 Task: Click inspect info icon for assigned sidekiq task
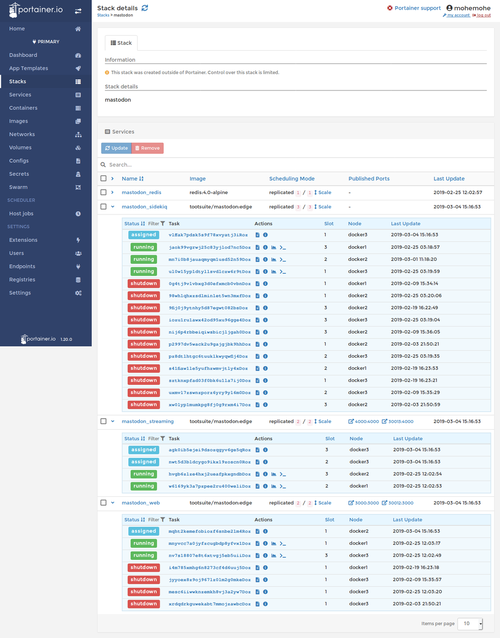[x=265, y=235]
